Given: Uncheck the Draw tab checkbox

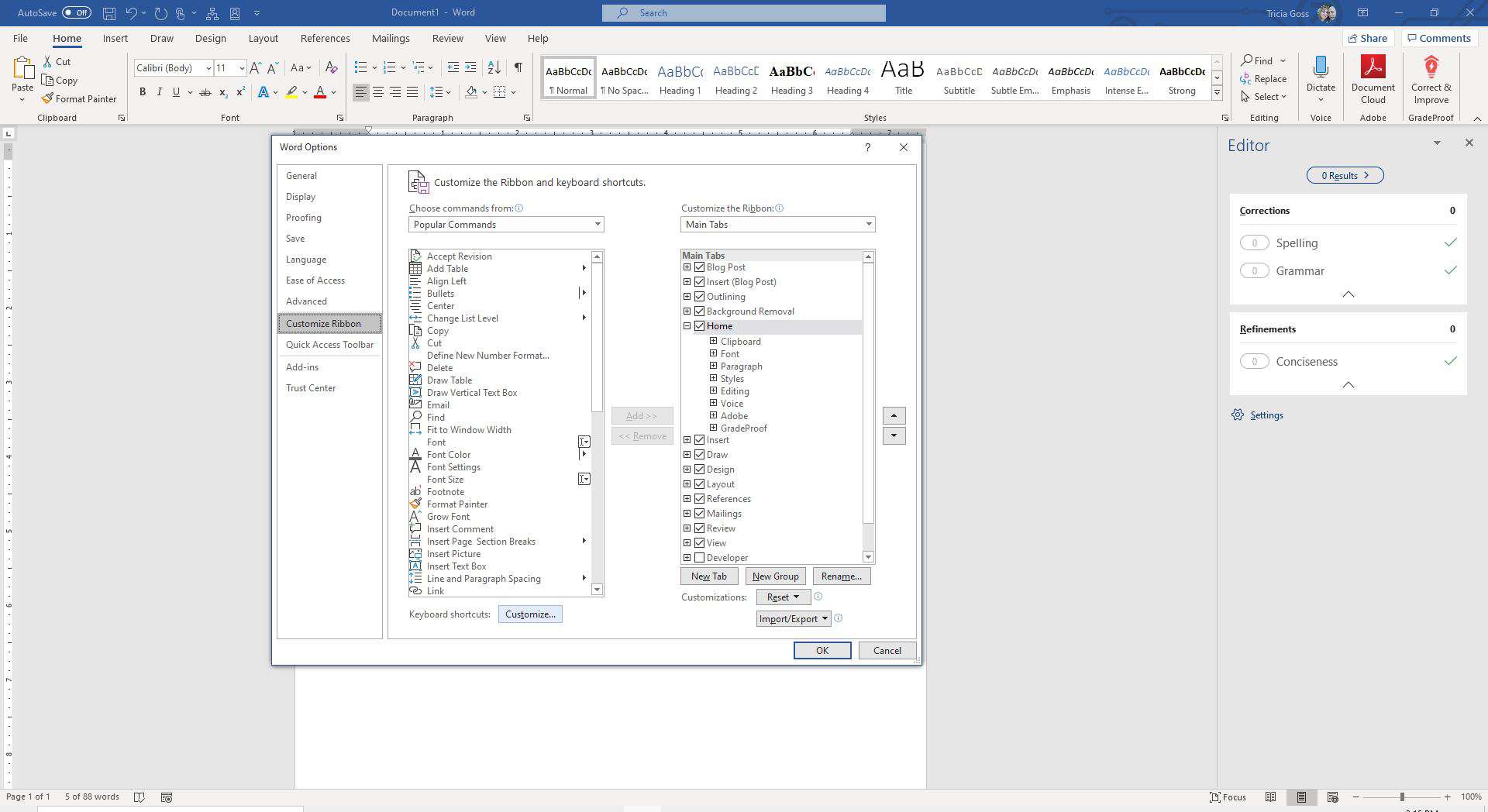Looking at the screenshot, I should pos(699,455).
